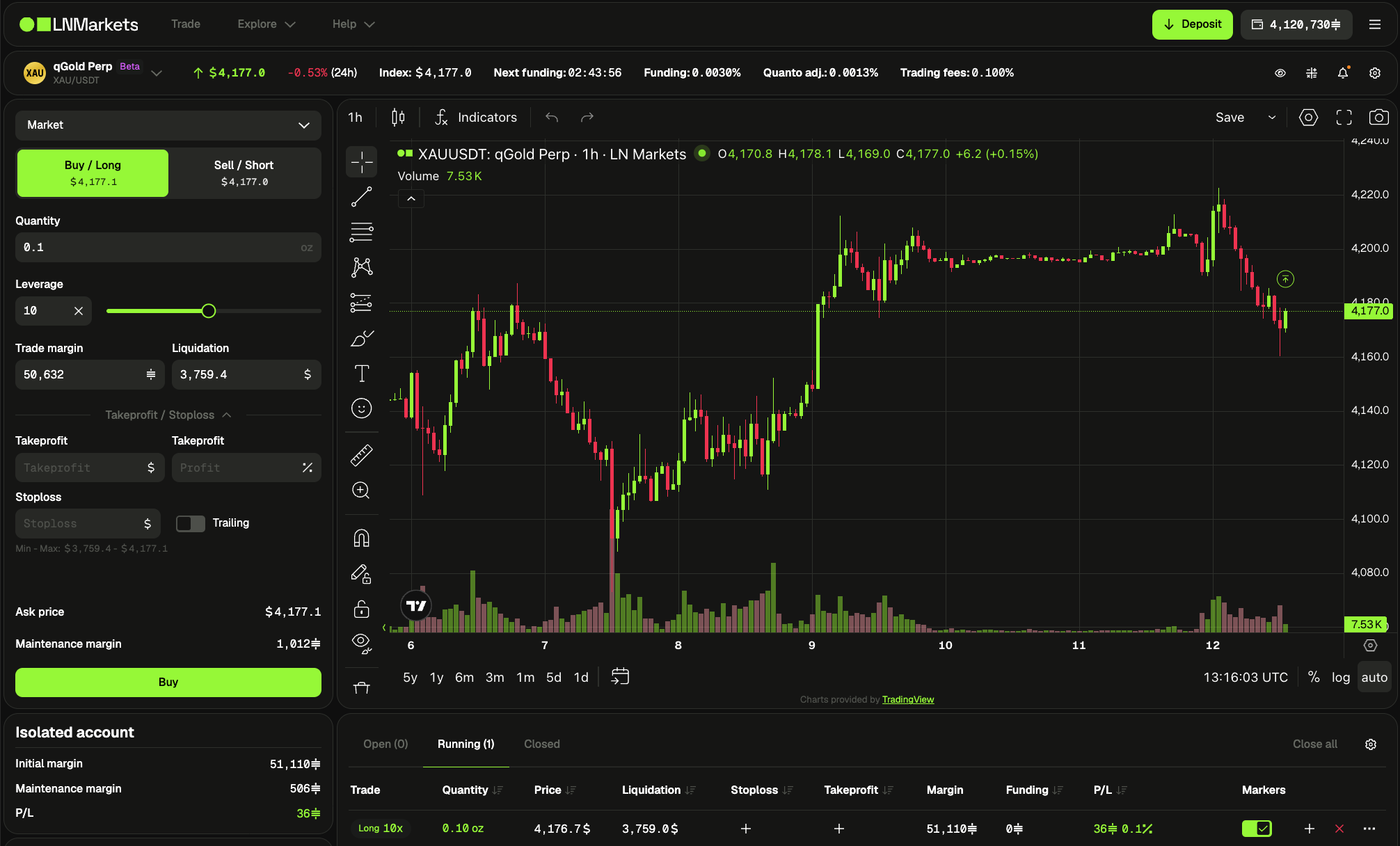Open the candlestick chart type selector
Screen dimensions: 1400x846
tap(398, 118)
